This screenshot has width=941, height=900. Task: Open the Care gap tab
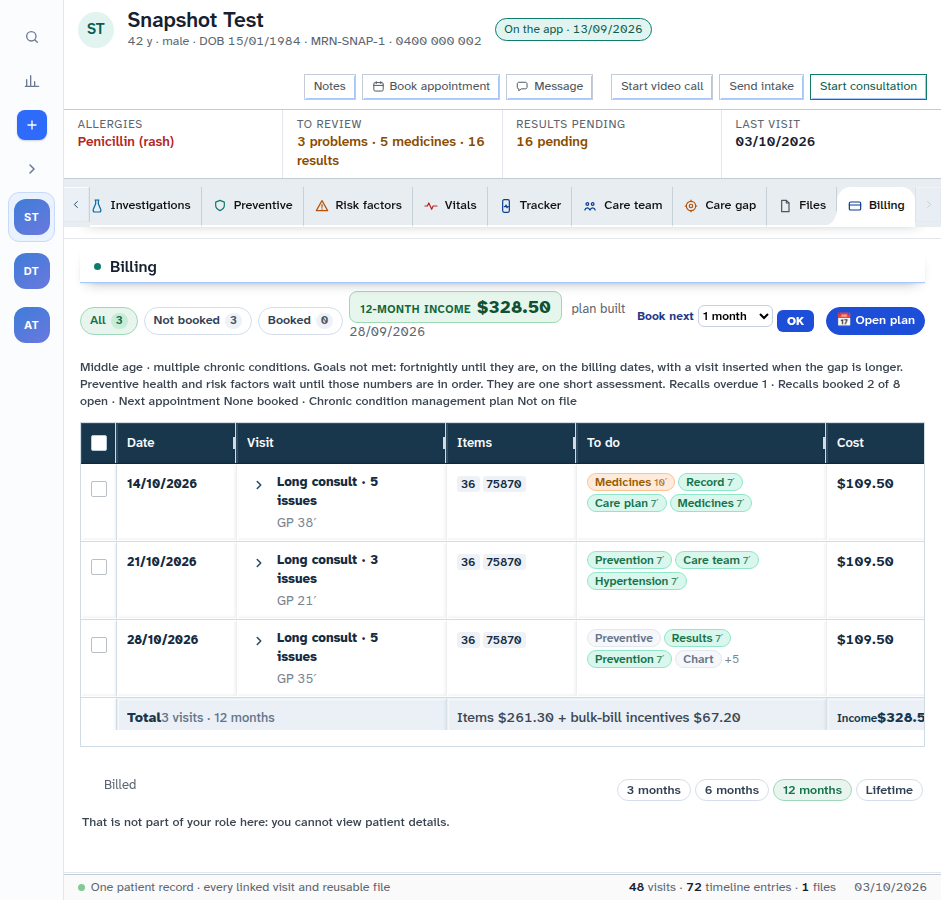click(x=720, y=205)
